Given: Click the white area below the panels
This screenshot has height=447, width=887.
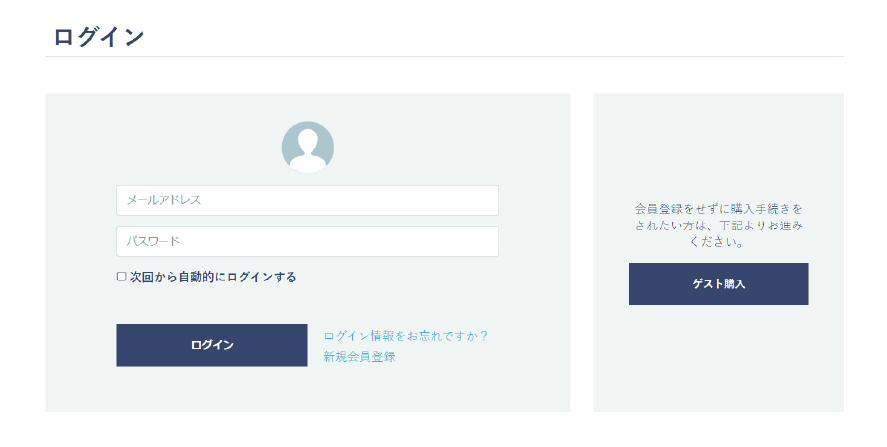Looking at the screenshot, I should click(x=444, y=430).
